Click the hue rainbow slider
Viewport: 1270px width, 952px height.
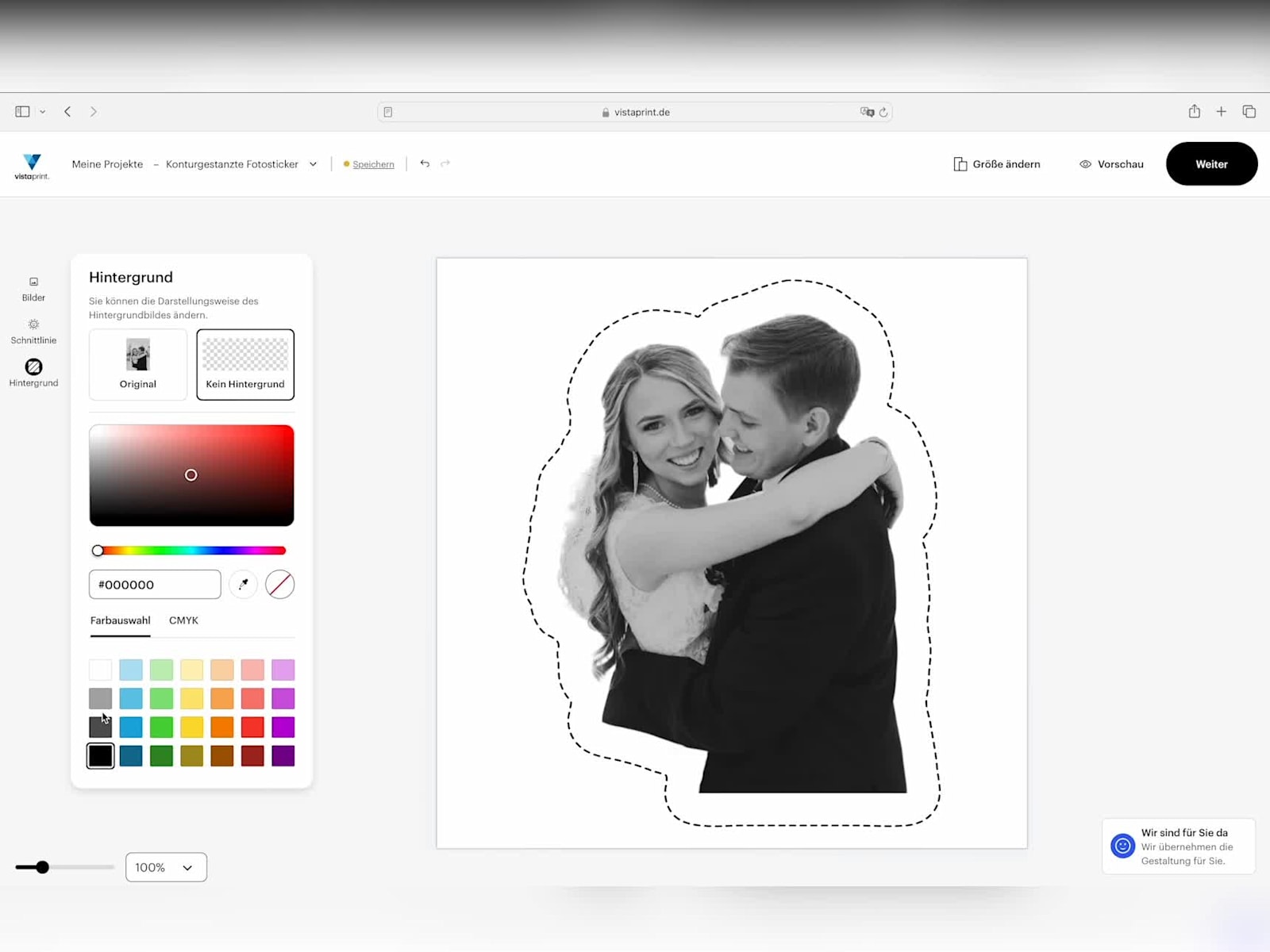click(190, 551)
